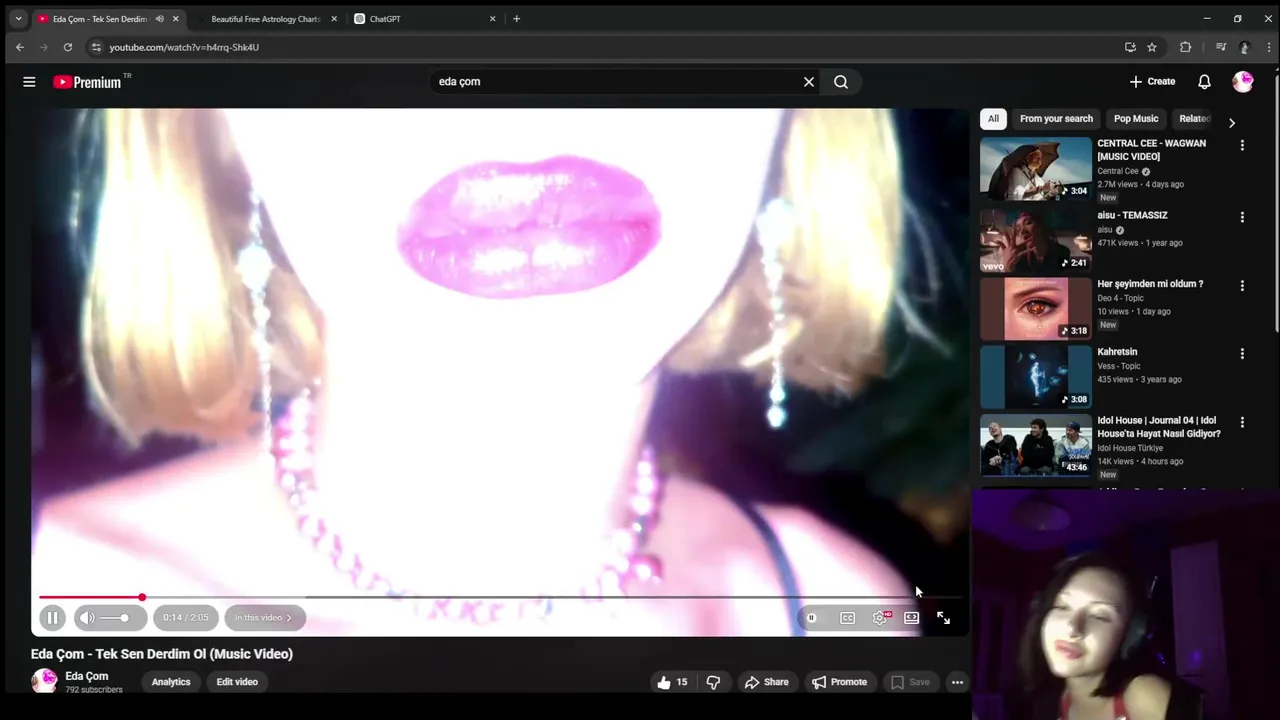The height and width of the screenshot is (720, 1280).
Task: Seek on the red video progress bar
Action: pos(500,597)
